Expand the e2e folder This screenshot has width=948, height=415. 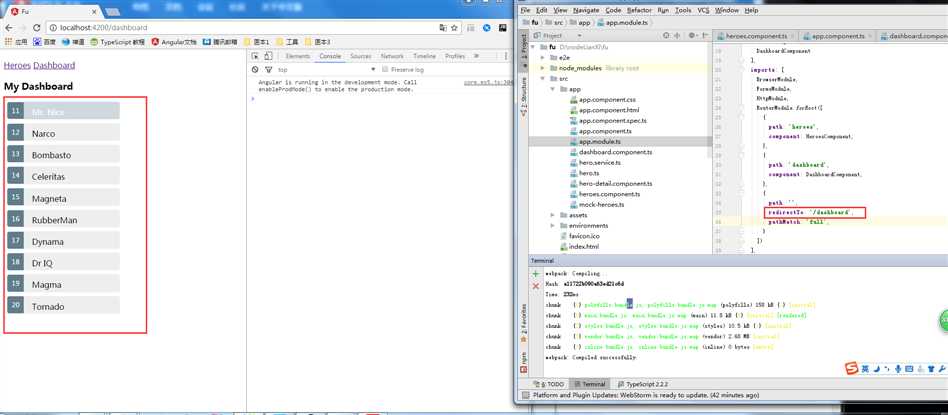[x=543, y=57]
